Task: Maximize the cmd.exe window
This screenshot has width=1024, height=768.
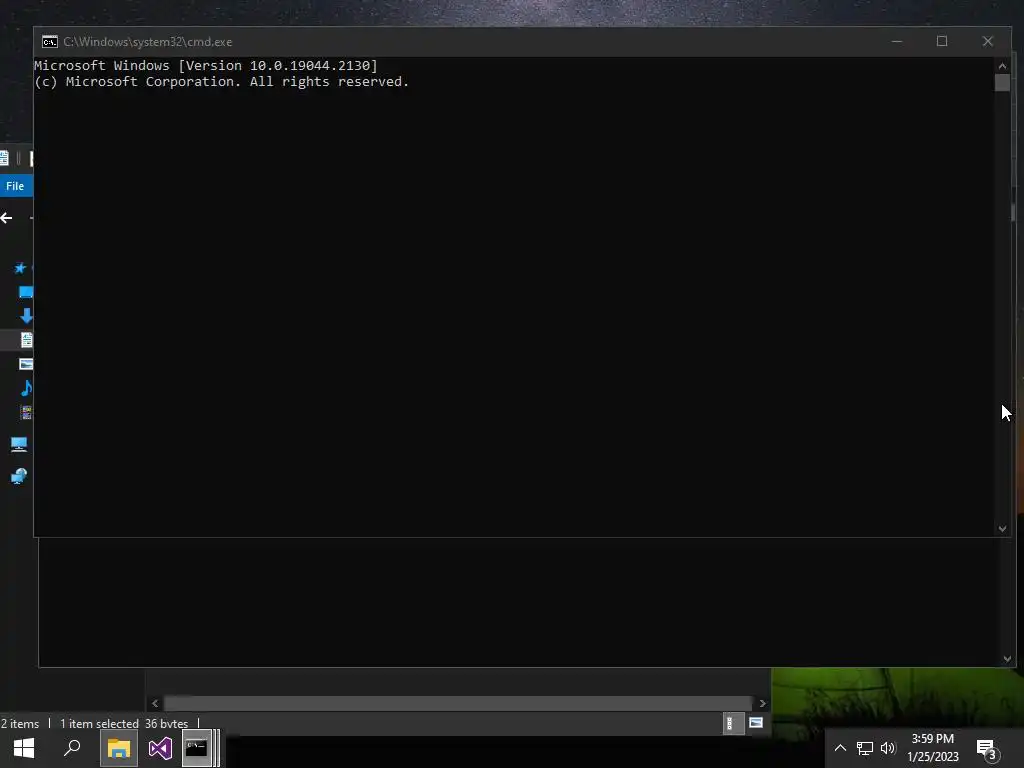Action: 942,42
